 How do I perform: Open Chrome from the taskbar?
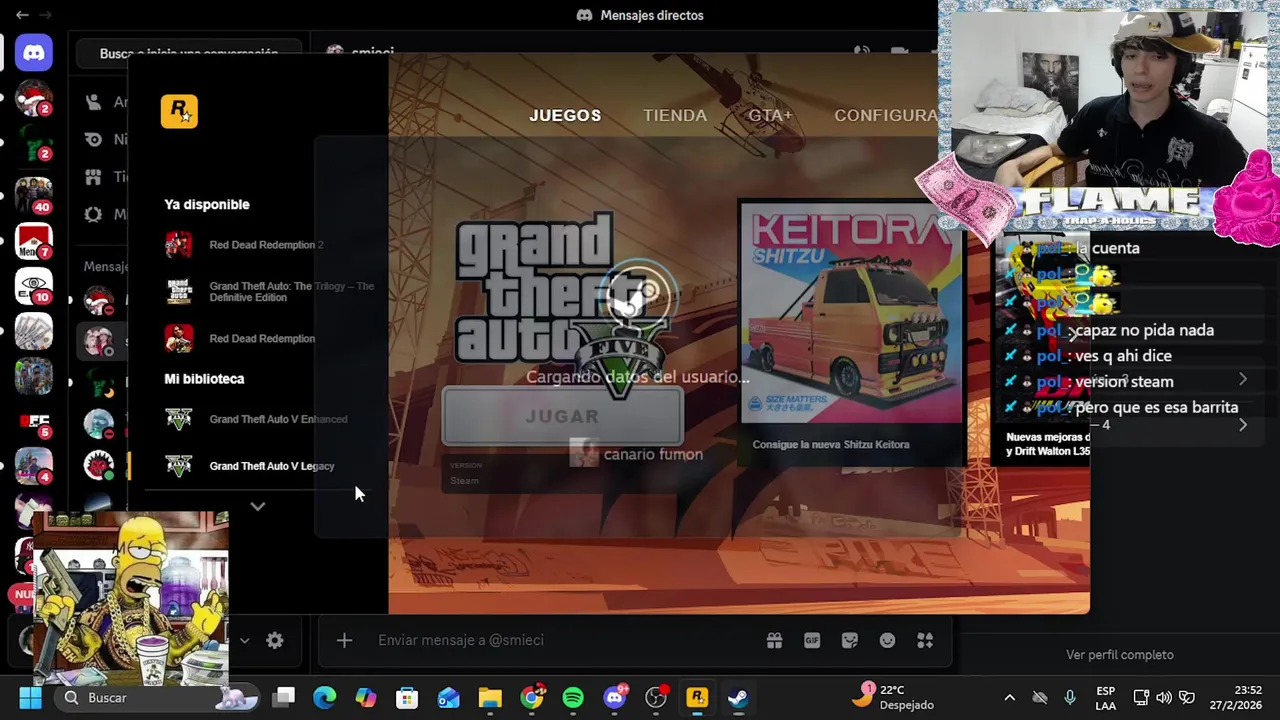coord(532,698)
